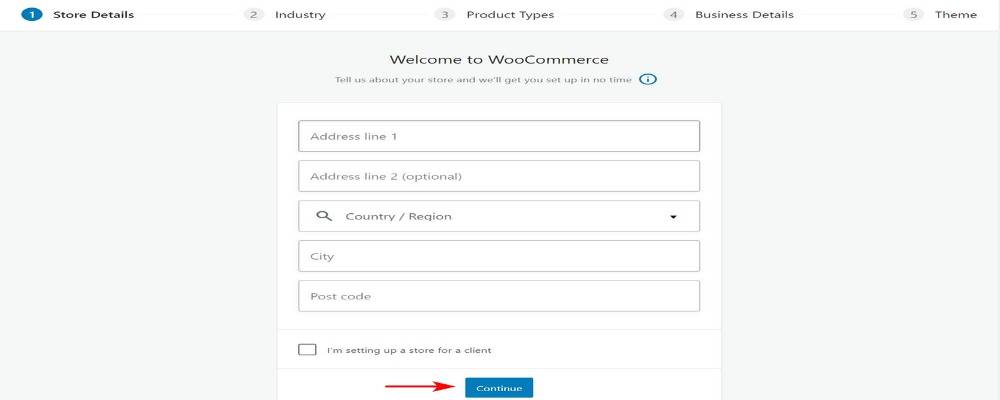The width and height of the screenshot is (1000, 400).
Task: Click the info icon beside the subtitle
Action: point(648,79)
